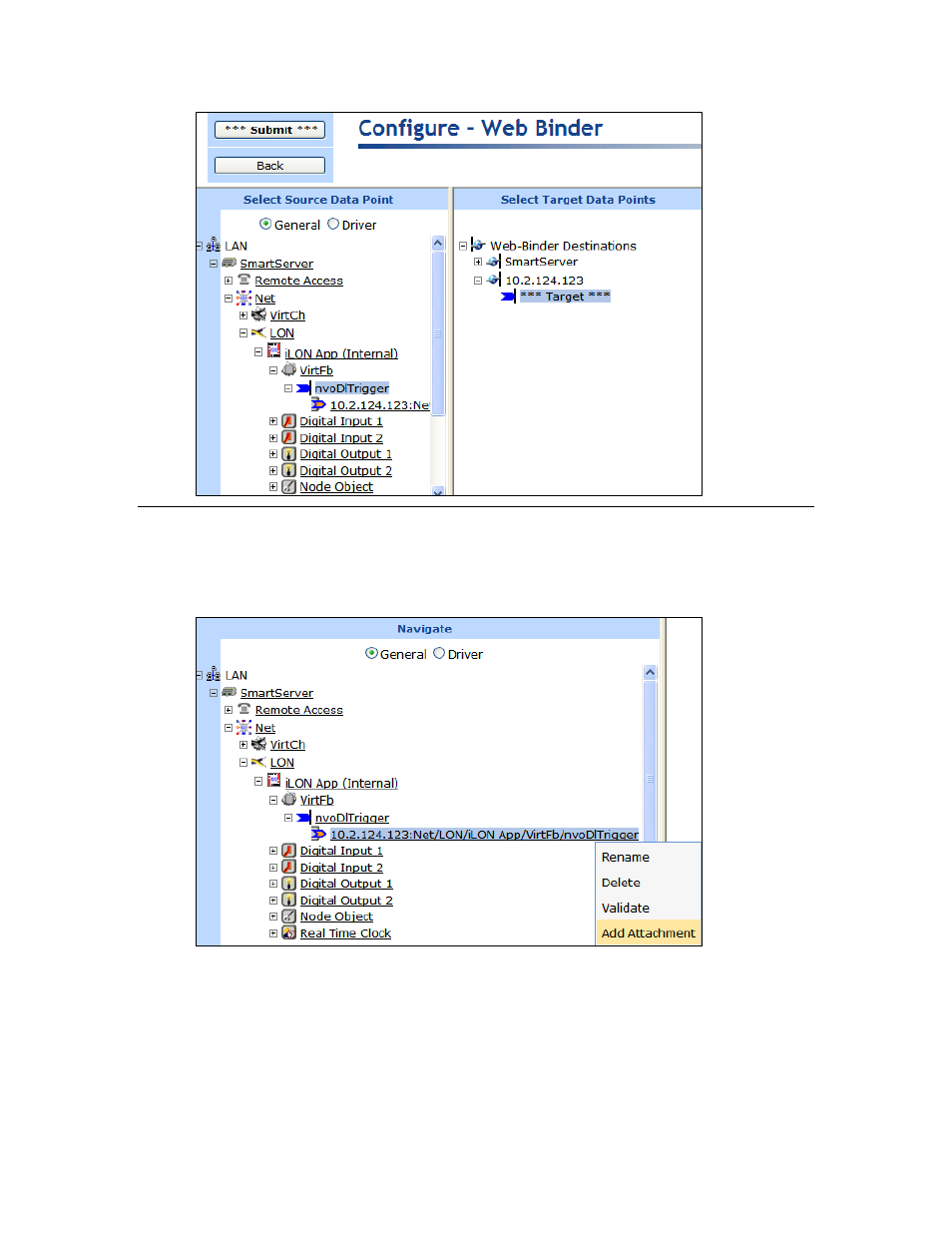Click nvoDlTrigger blue arrow icon in source tree
The height and width of the screenshot is (1233, 952).
tap(303, 388)
